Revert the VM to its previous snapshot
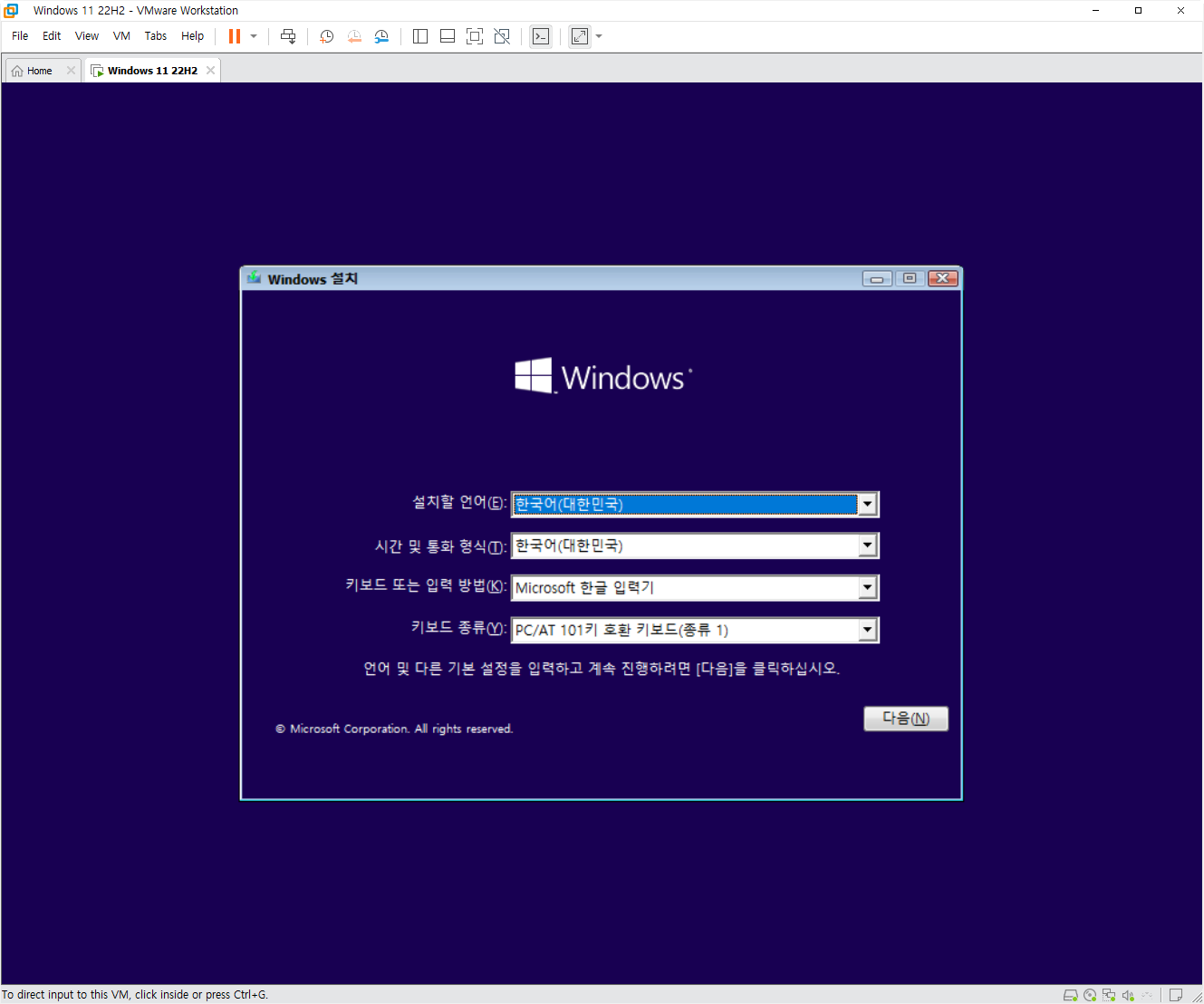The height and width of the screenshot is (1004, 1204). (354, 36)
